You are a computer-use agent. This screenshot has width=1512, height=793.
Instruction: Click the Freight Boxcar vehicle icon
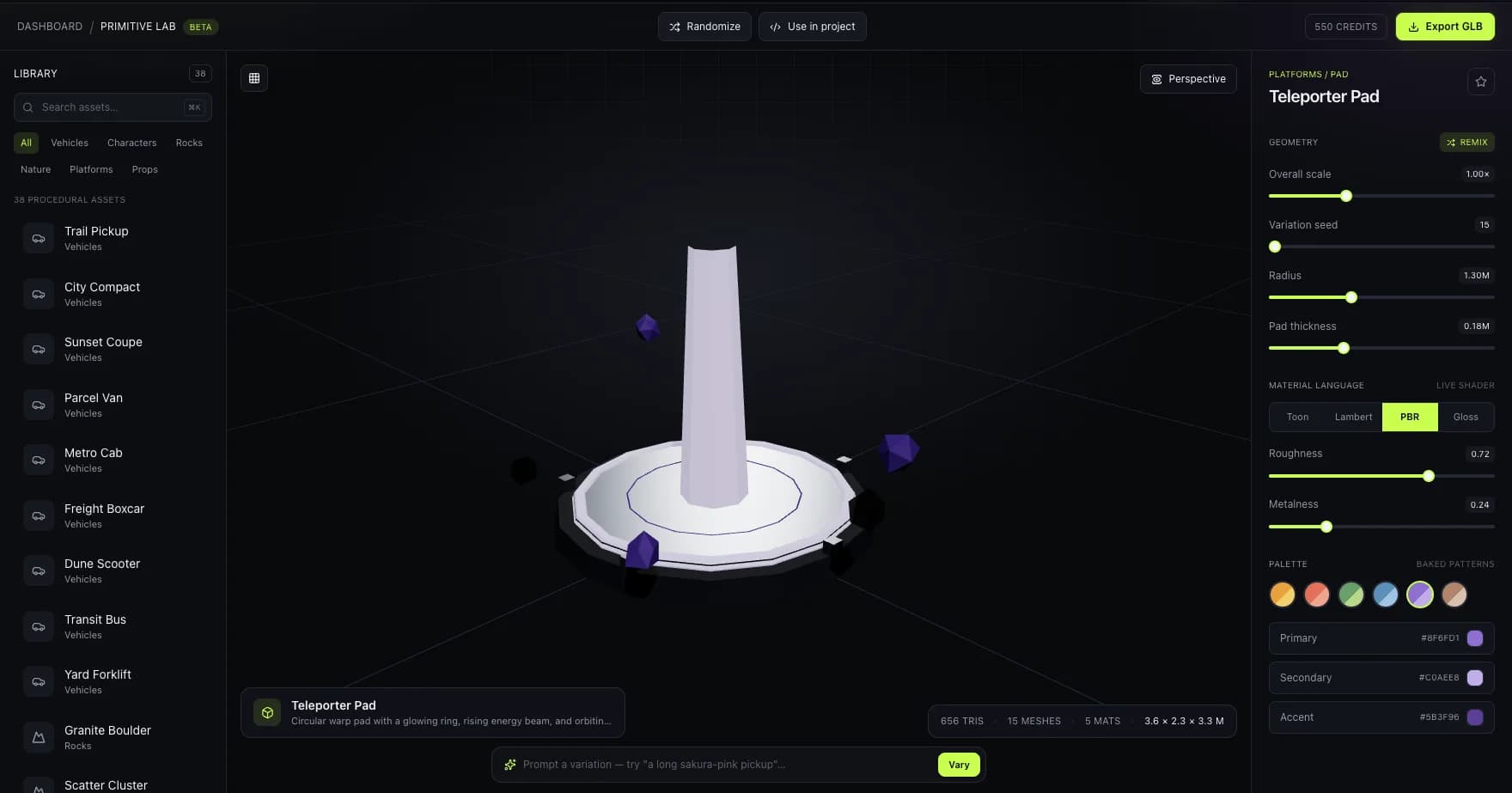39,515
